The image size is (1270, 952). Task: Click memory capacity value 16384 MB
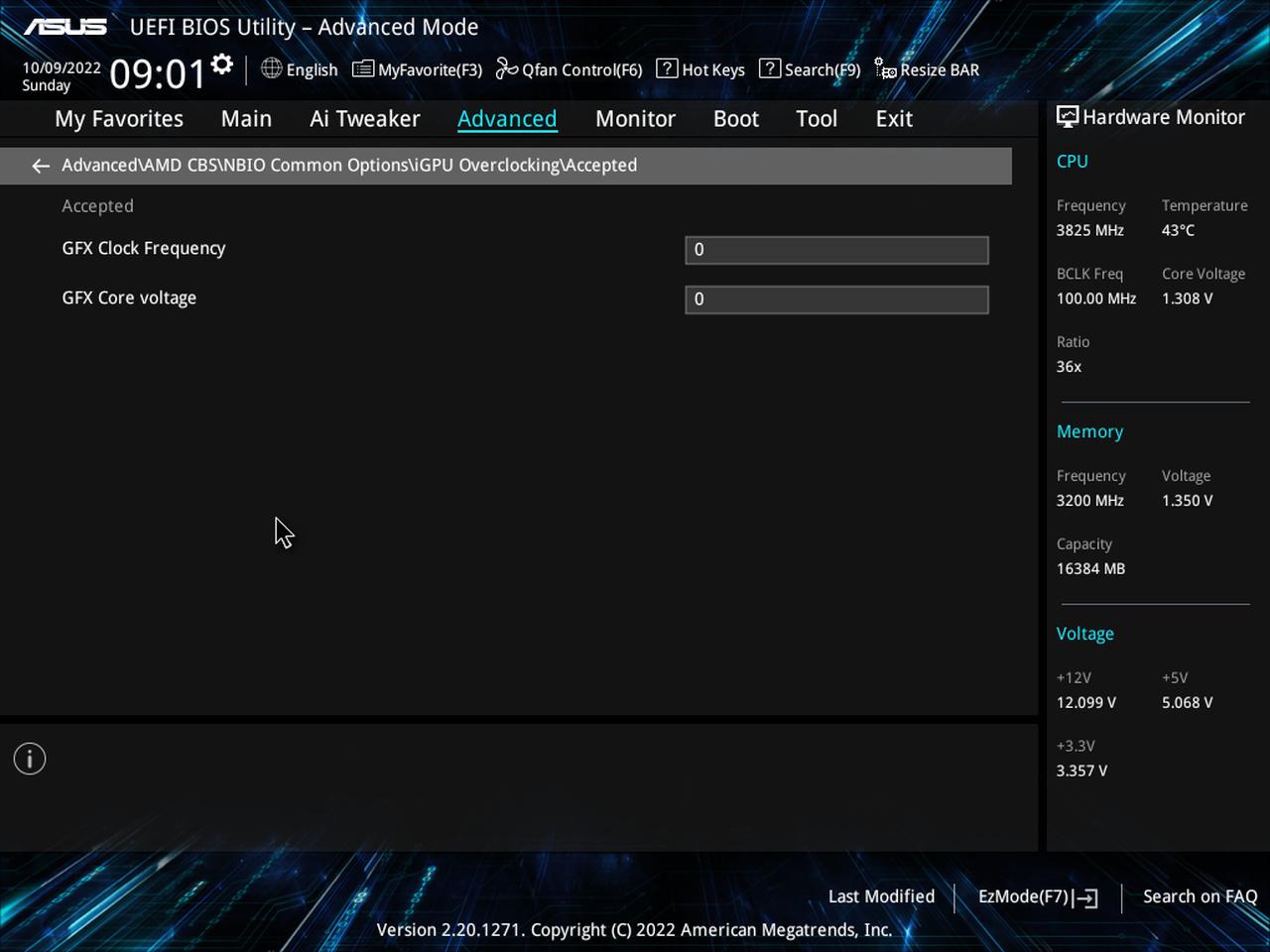[x=1090, y=569]
